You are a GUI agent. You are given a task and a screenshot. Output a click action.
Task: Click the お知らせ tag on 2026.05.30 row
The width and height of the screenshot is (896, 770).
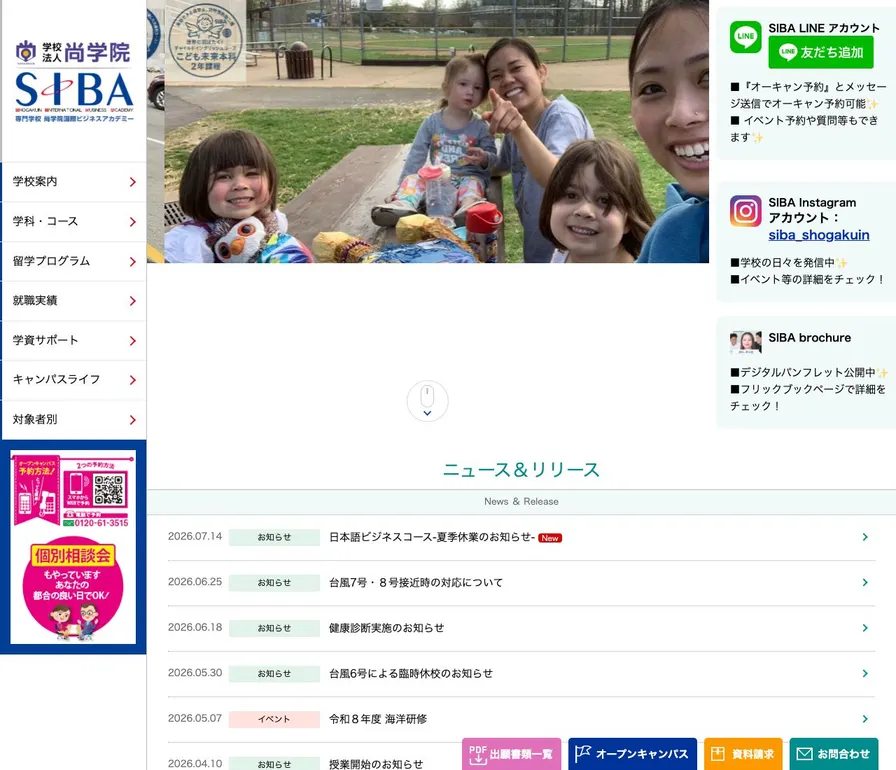click(274, 674)
